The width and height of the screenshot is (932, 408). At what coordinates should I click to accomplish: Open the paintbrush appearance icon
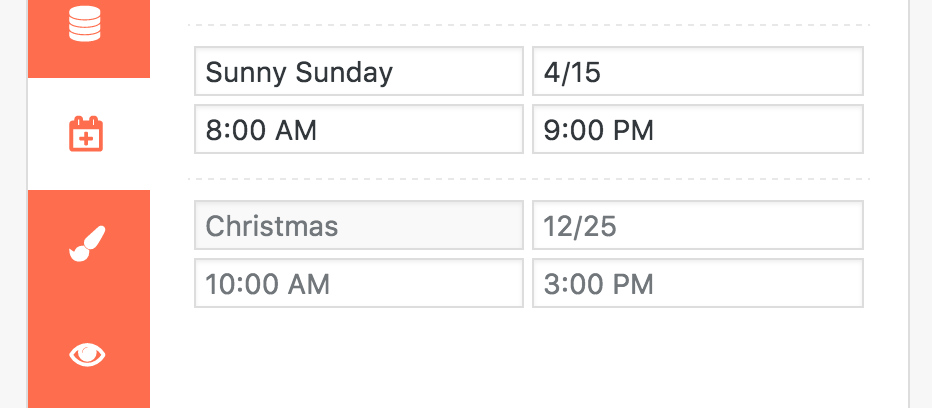click(87, 244)
